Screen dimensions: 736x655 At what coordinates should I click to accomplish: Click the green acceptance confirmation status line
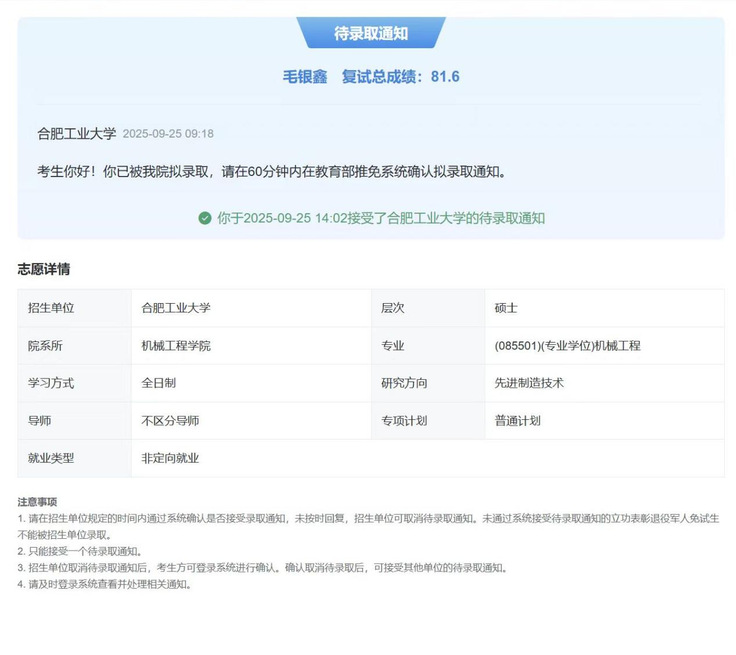click(x=380, y=218)
